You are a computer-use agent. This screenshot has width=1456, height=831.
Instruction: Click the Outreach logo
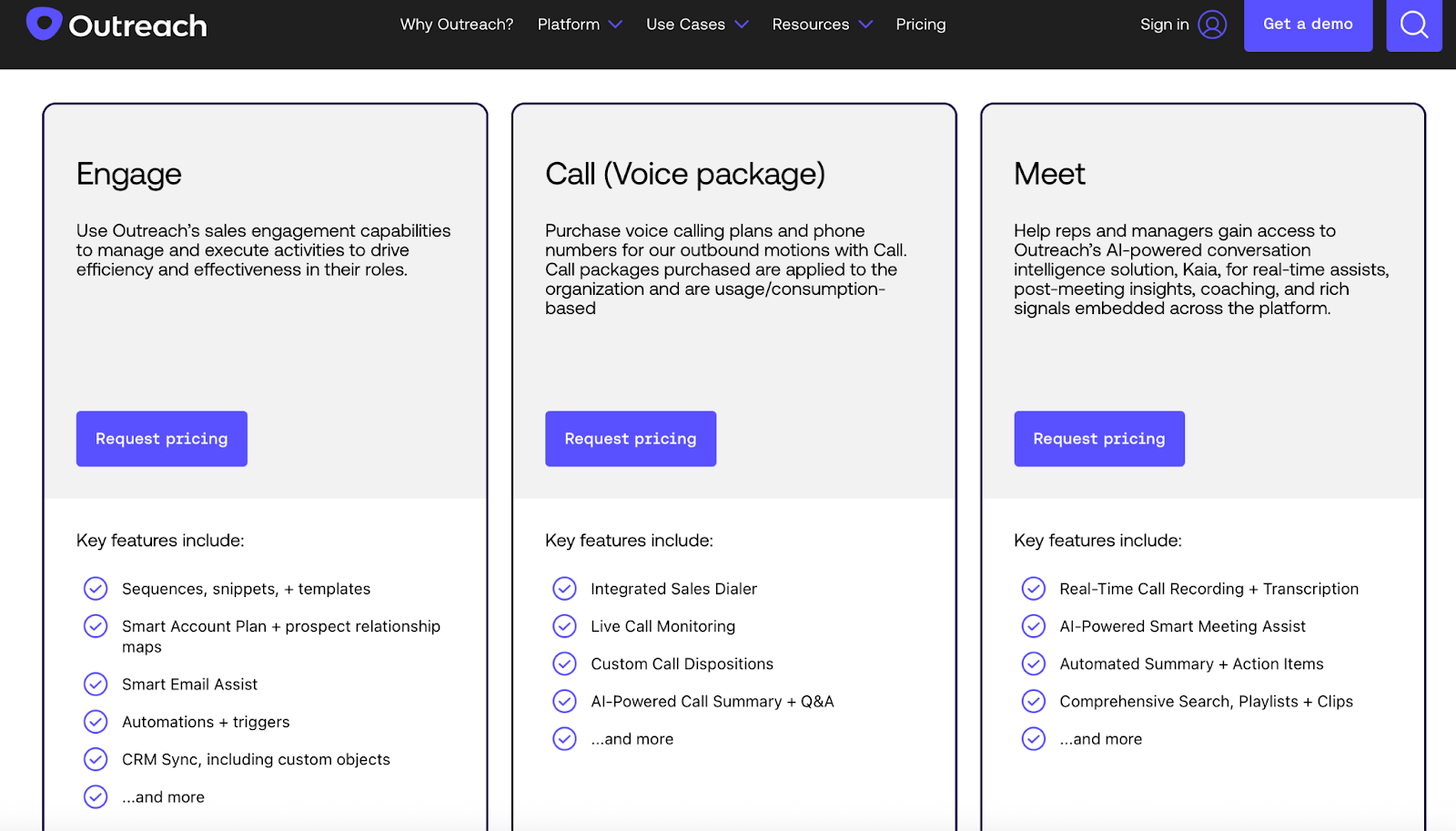116,25
